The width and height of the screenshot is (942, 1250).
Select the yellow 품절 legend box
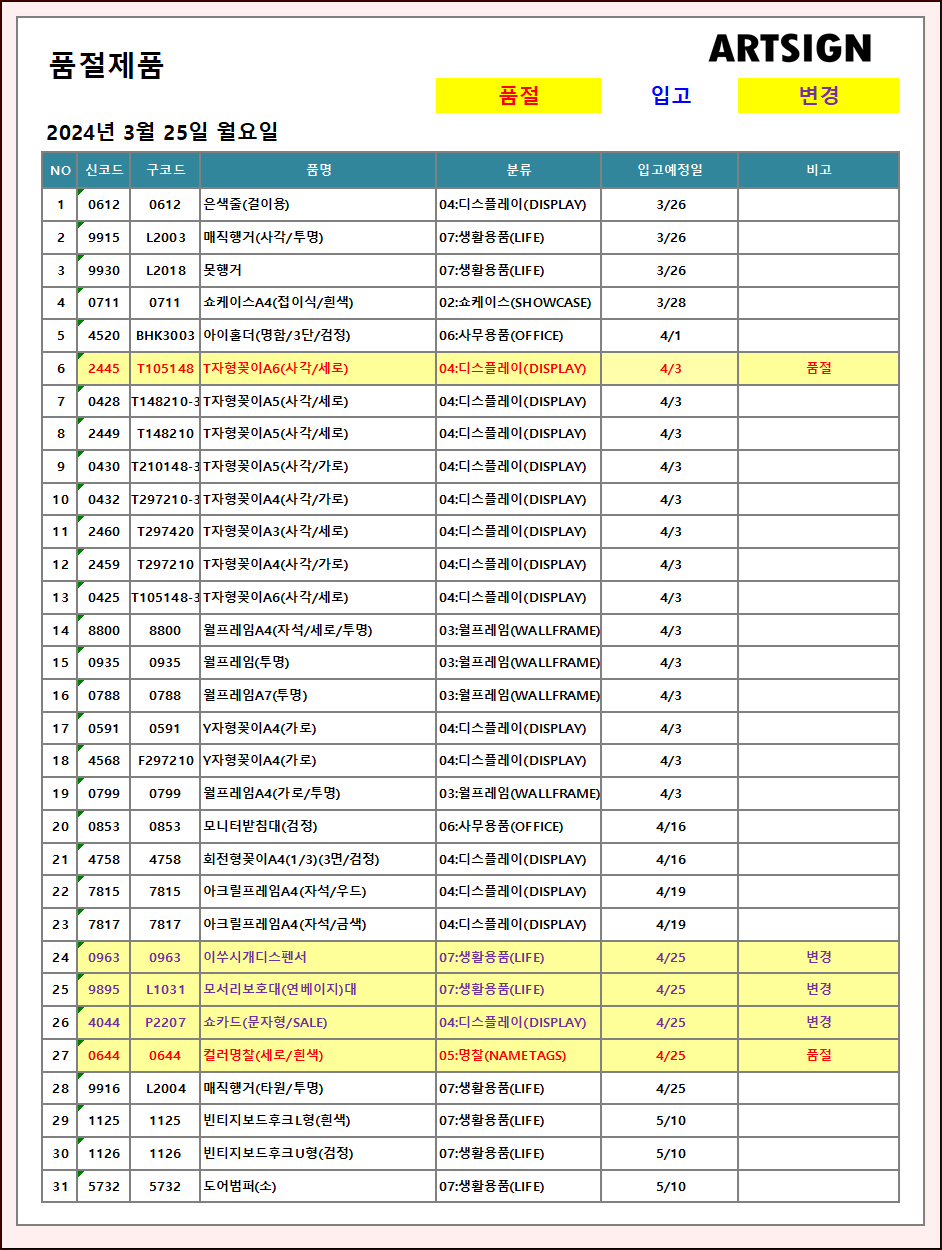click(x=518, y=96)
